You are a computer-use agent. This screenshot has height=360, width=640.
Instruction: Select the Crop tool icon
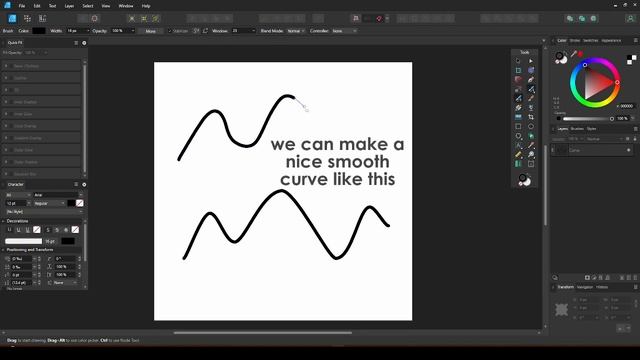[x=531, y=117]
